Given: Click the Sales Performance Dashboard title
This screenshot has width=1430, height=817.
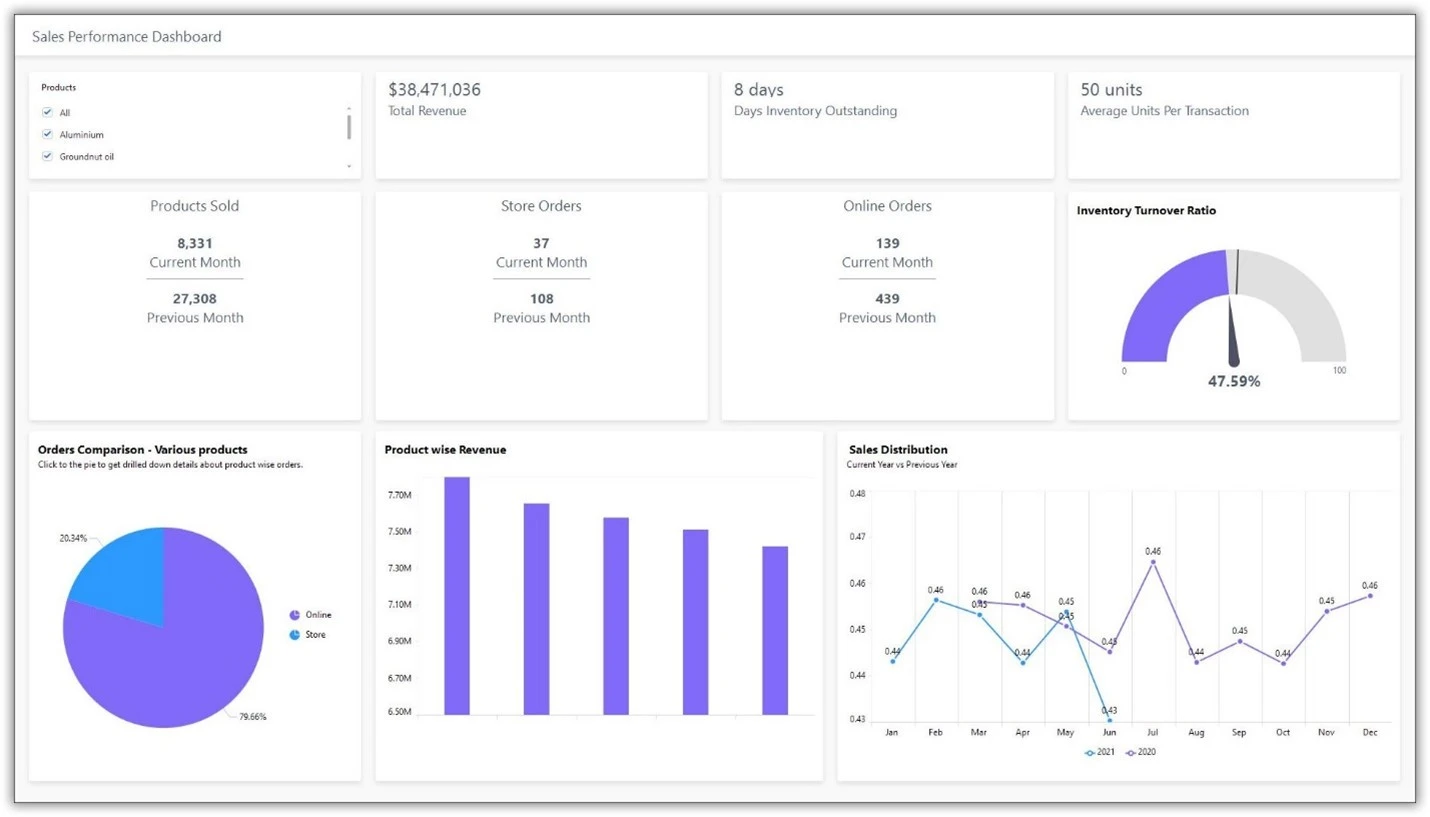Looking at the screenshot, I should [x=127, y=37].
